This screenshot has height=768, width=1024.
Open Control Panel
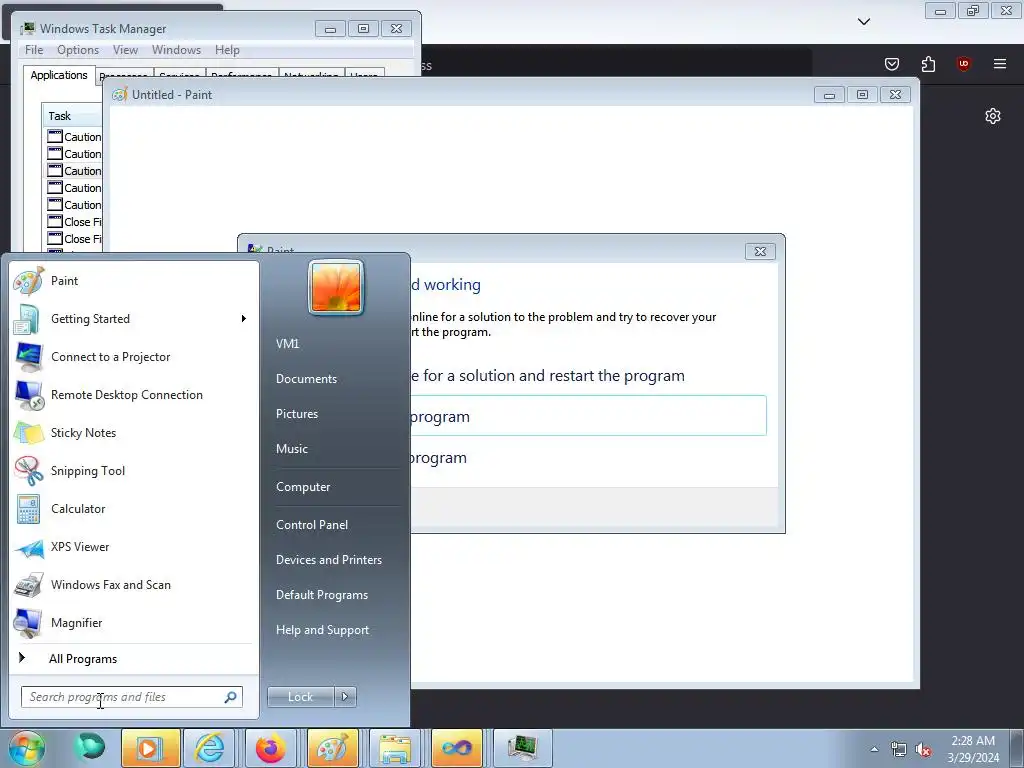point(312,524)
